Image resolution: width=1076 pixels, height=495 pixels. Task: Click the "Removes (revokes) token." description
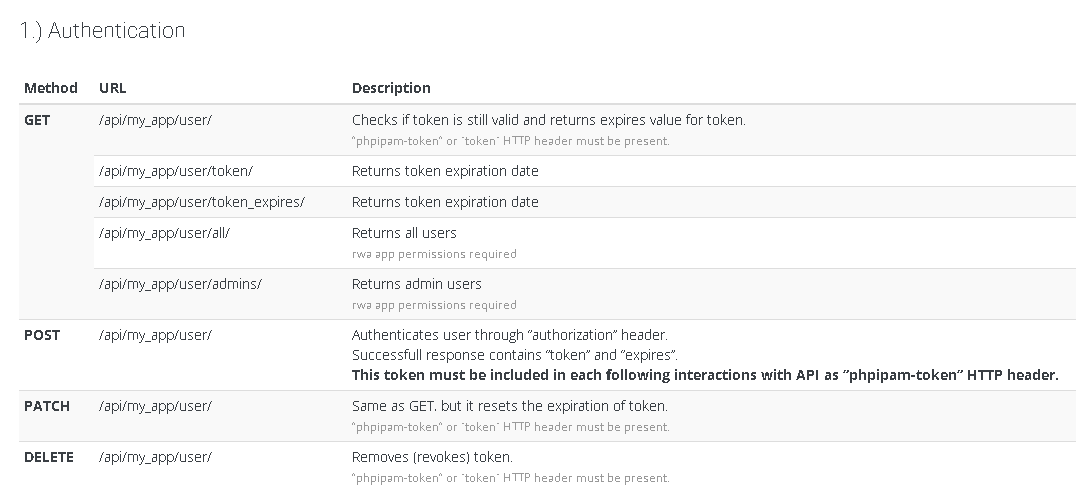click(x=432, y=457)
